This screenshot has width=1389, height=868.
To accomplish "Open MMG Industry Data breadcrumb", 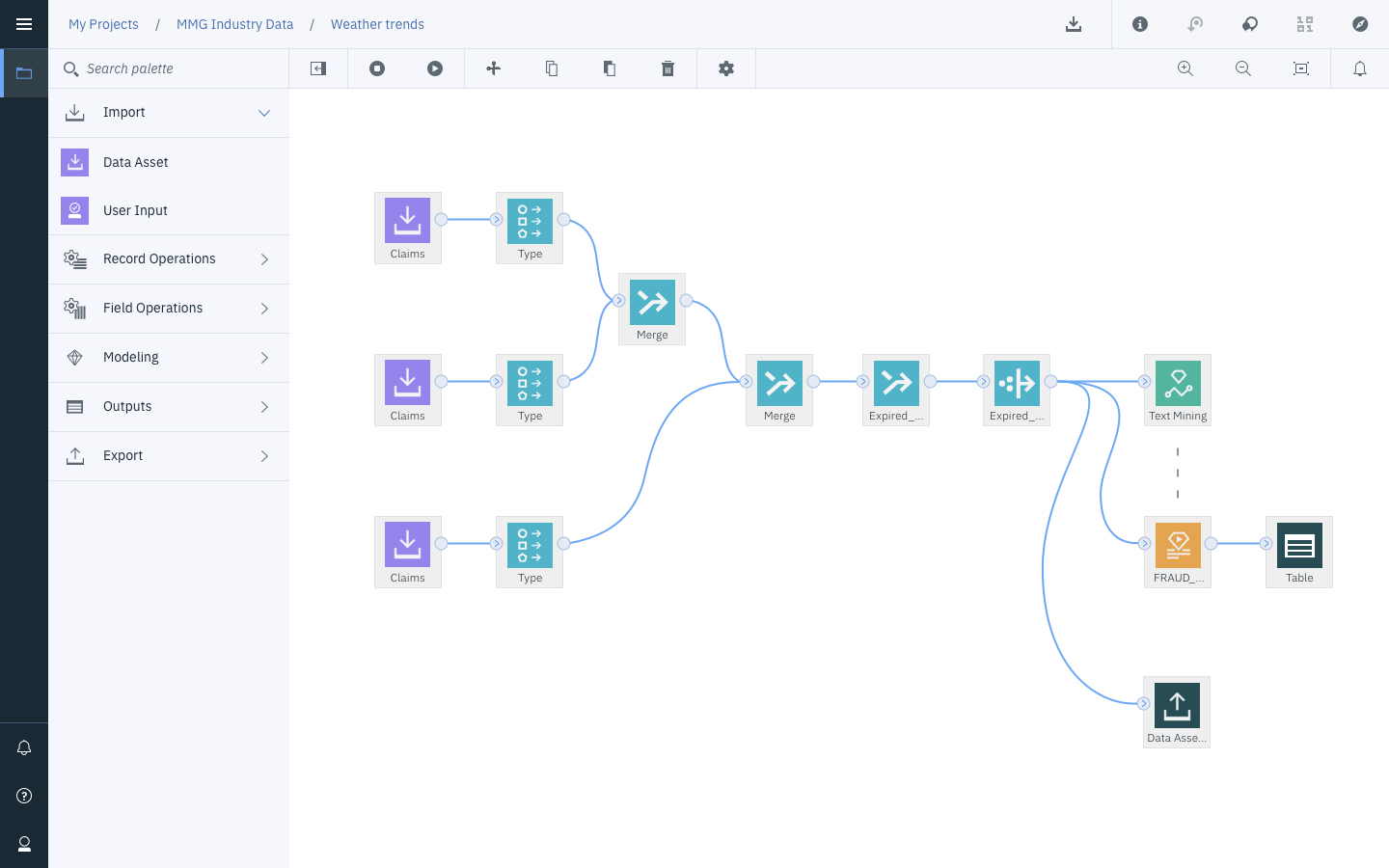I will 234,24.
